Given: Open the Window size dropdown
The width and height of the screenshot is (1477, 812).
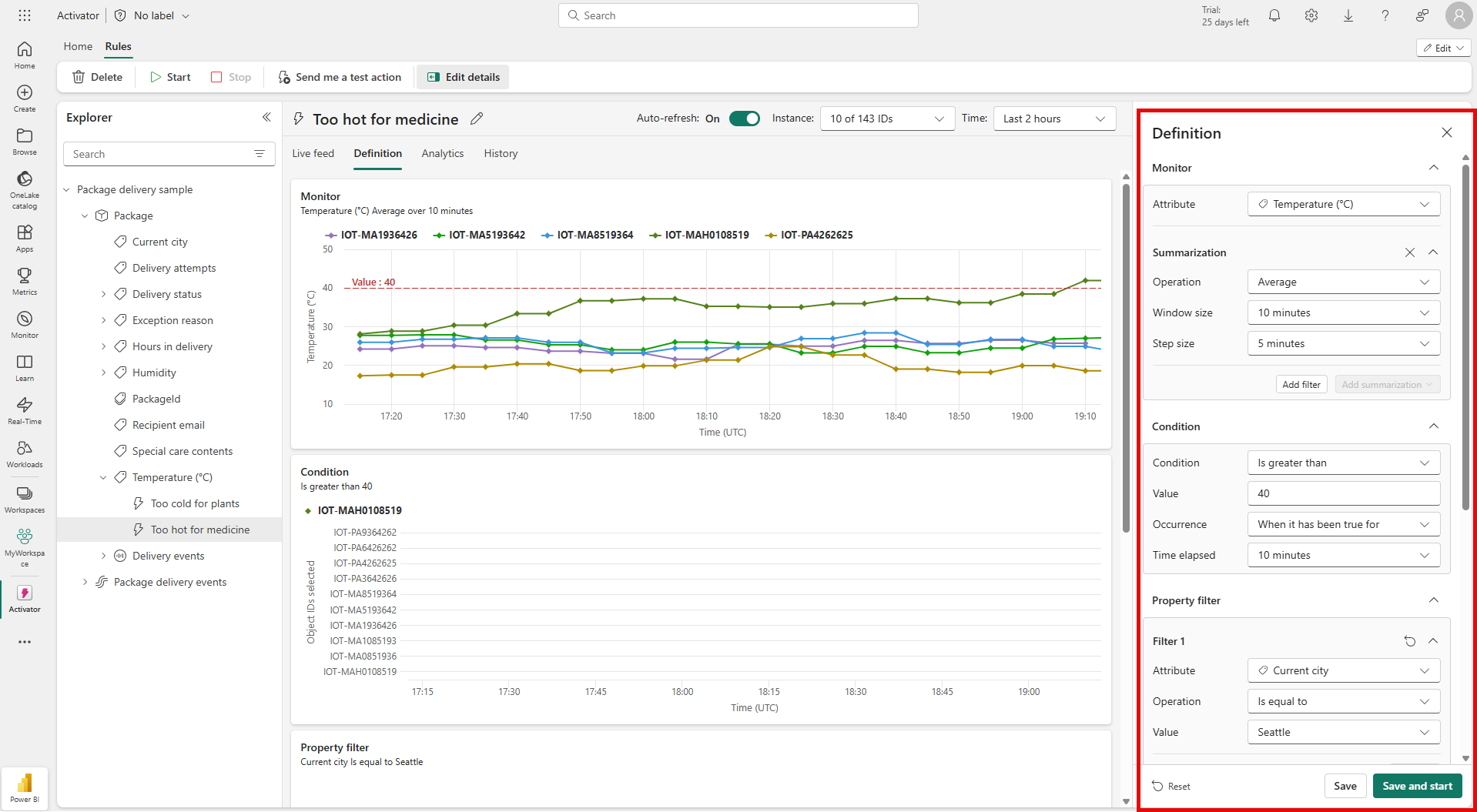Looking at the screenshot, I should [x=1343, y=312].
